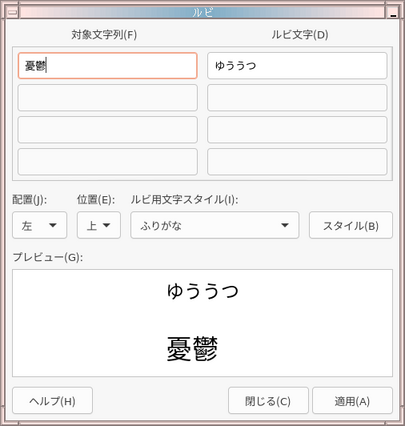
Task: Click the ruby text field containing ゆううつ
Action: (x=297, y=66)
